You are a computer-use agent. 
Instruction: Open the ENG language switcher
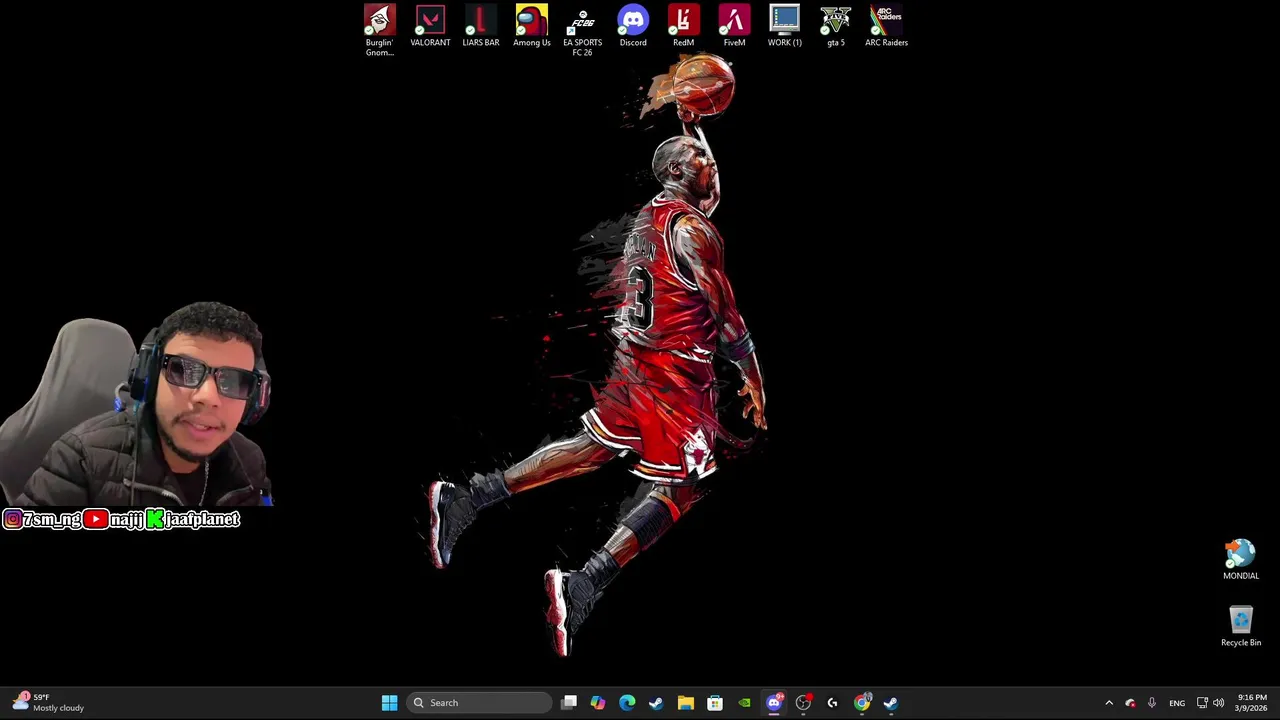pyautogui.click(x=1177, y=703)
